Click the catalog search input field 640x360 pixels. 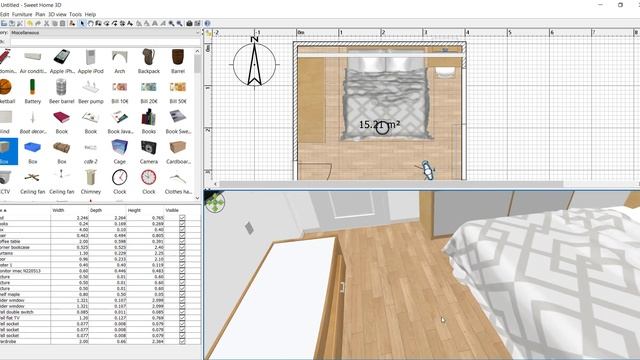[x=105, y=41]
